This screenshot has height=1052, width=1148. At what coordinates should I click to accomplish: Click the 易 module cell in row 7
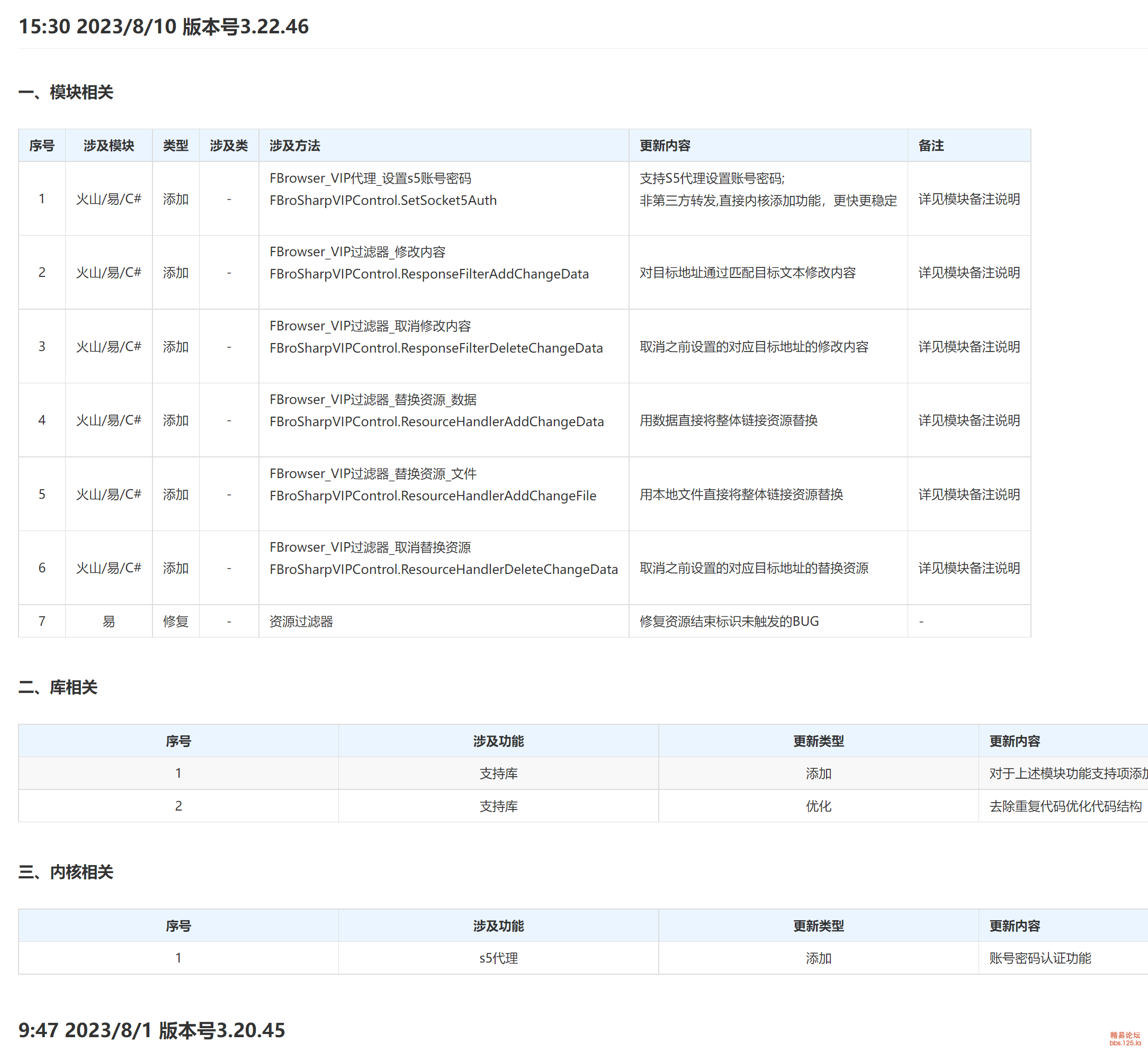(x=109, y=621)
